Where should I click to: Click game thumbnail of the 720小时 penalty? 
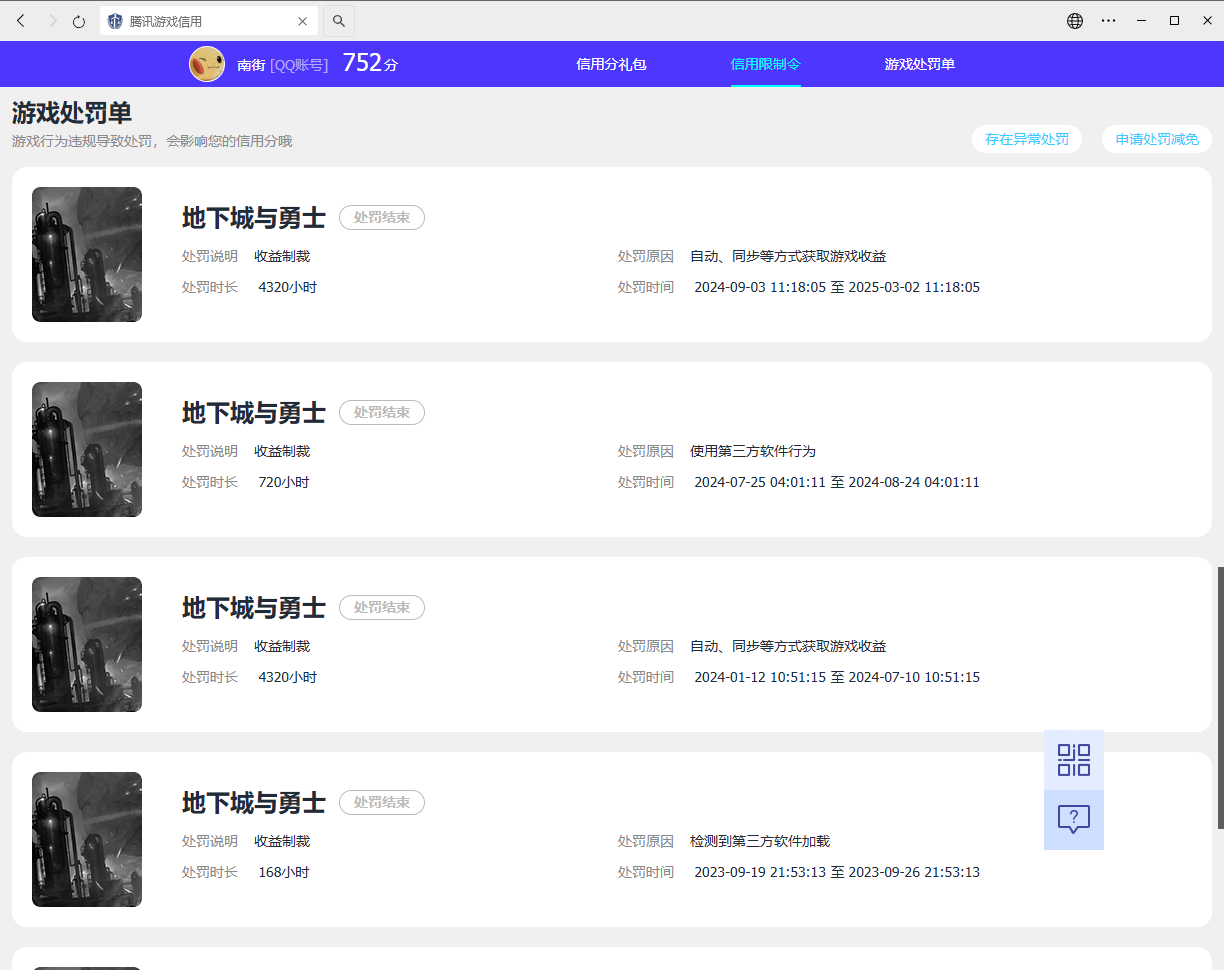coord(87,449)
